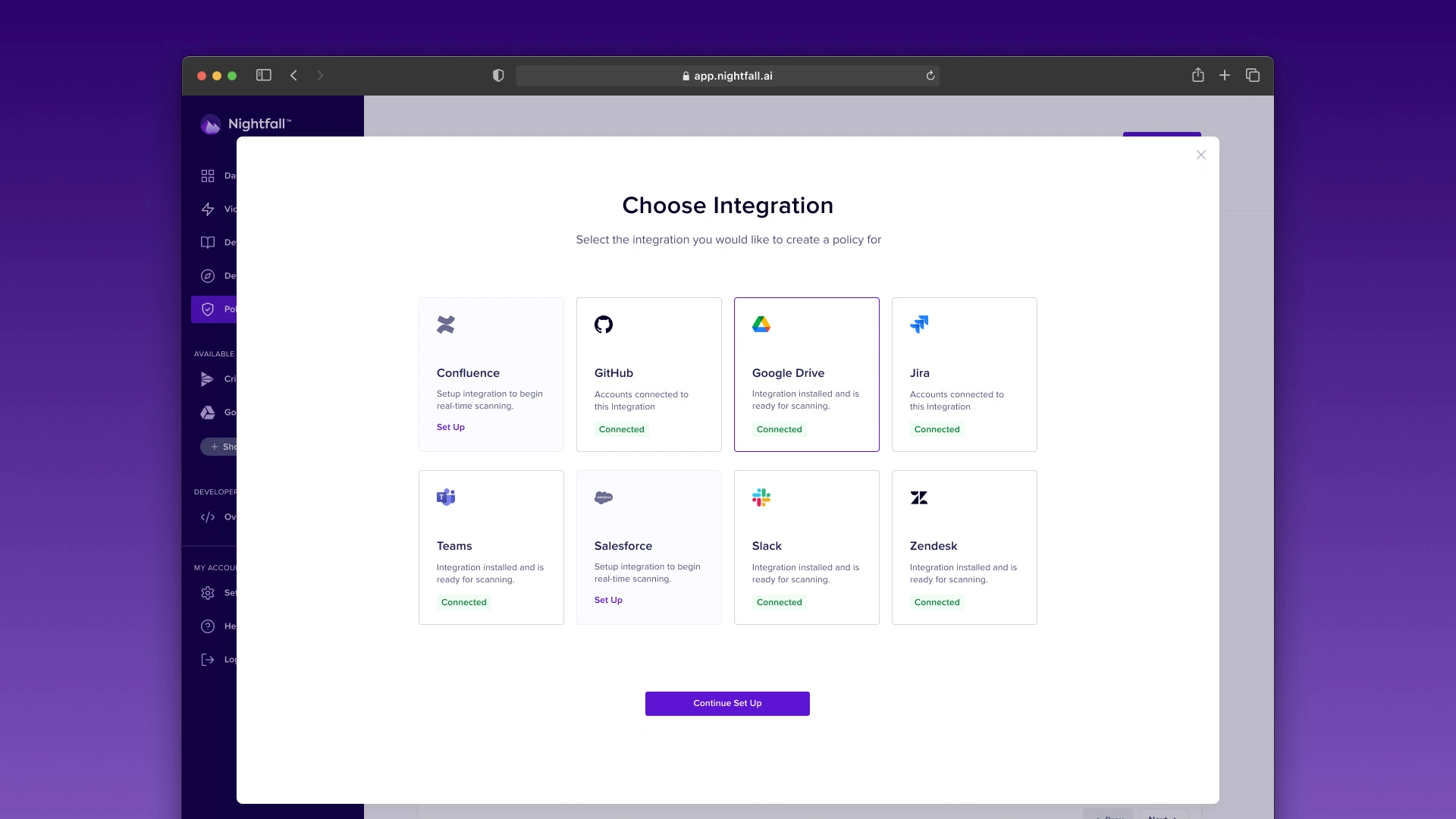Click the Microsoft Teams icon

(446, 497)
